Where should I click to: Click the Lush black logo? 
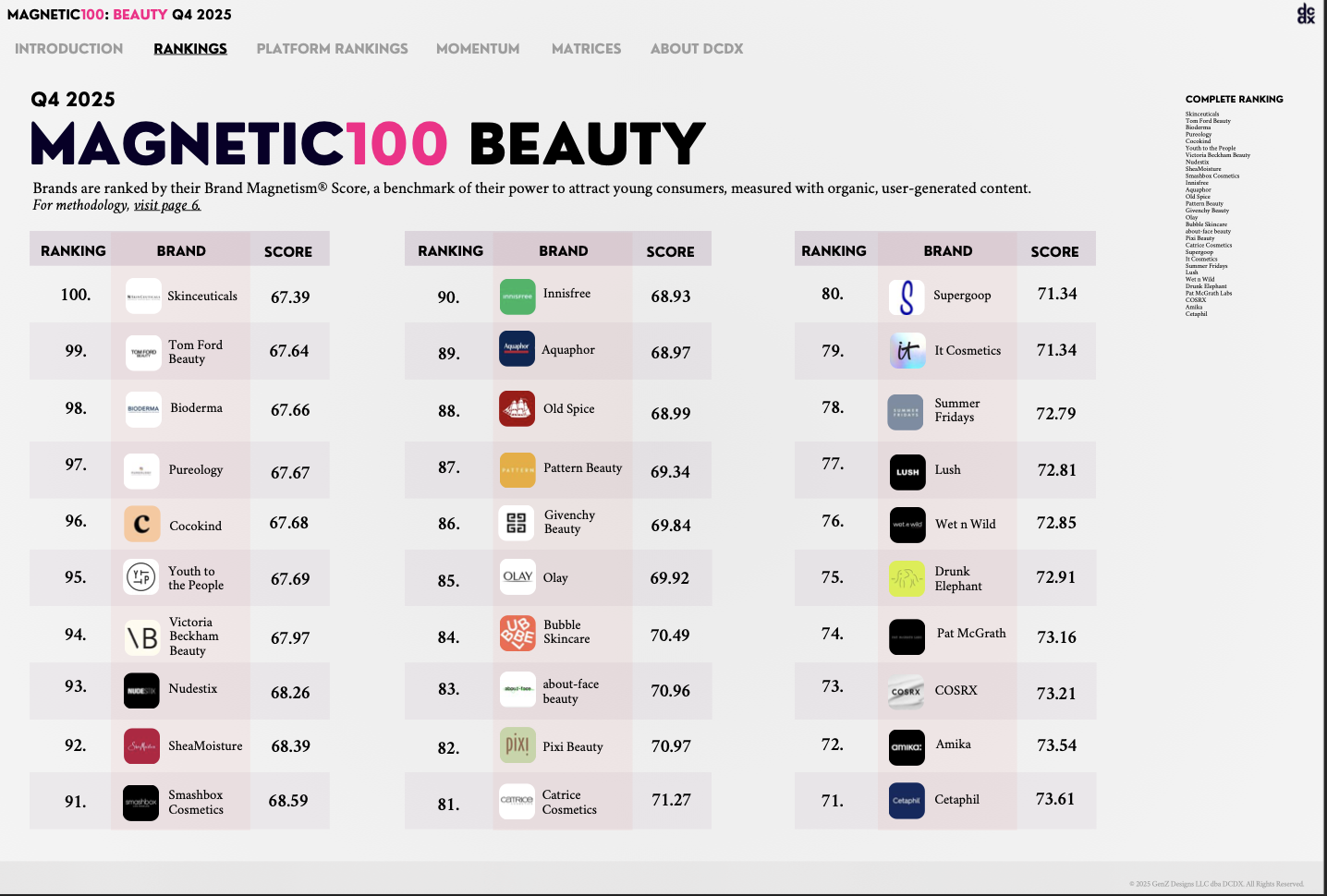click(x=907, y=472)
